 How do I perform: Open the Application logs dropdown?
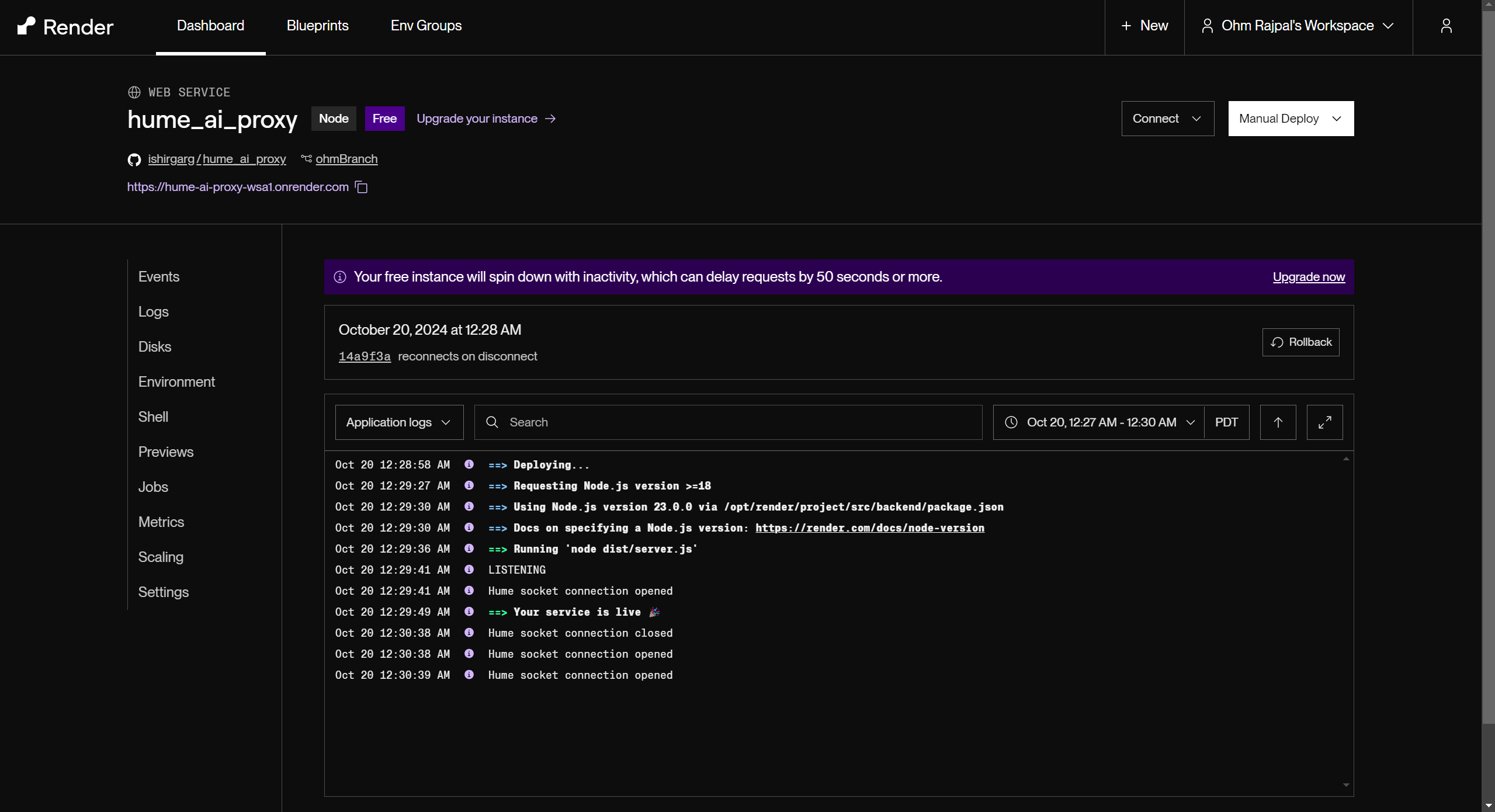pos(399,422)
